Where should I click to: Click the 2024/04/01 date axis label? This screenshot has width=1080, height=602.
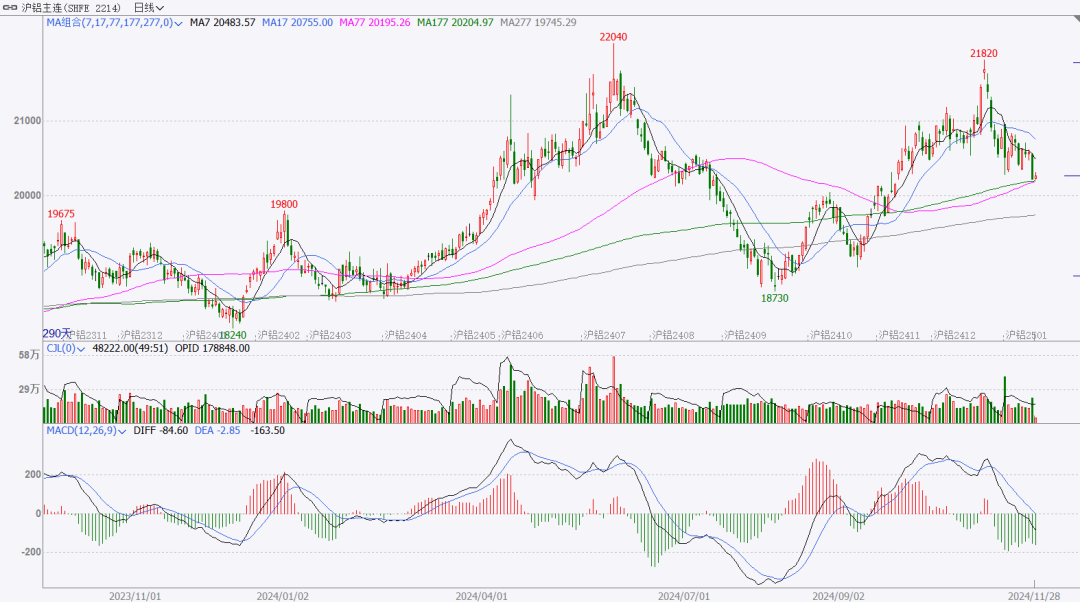click(481, 595)
